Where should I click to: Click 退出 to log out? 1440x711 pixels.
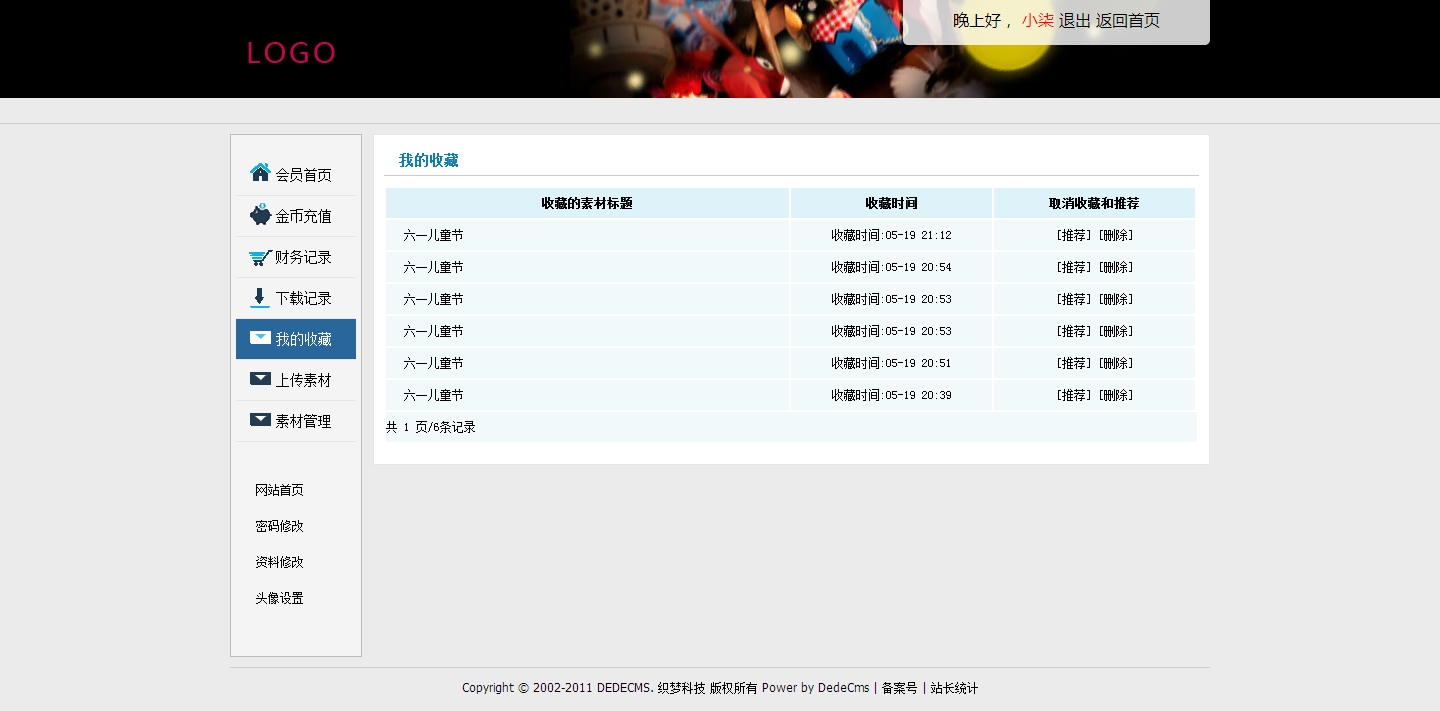pyautogui.click(x=1074, y=21)
